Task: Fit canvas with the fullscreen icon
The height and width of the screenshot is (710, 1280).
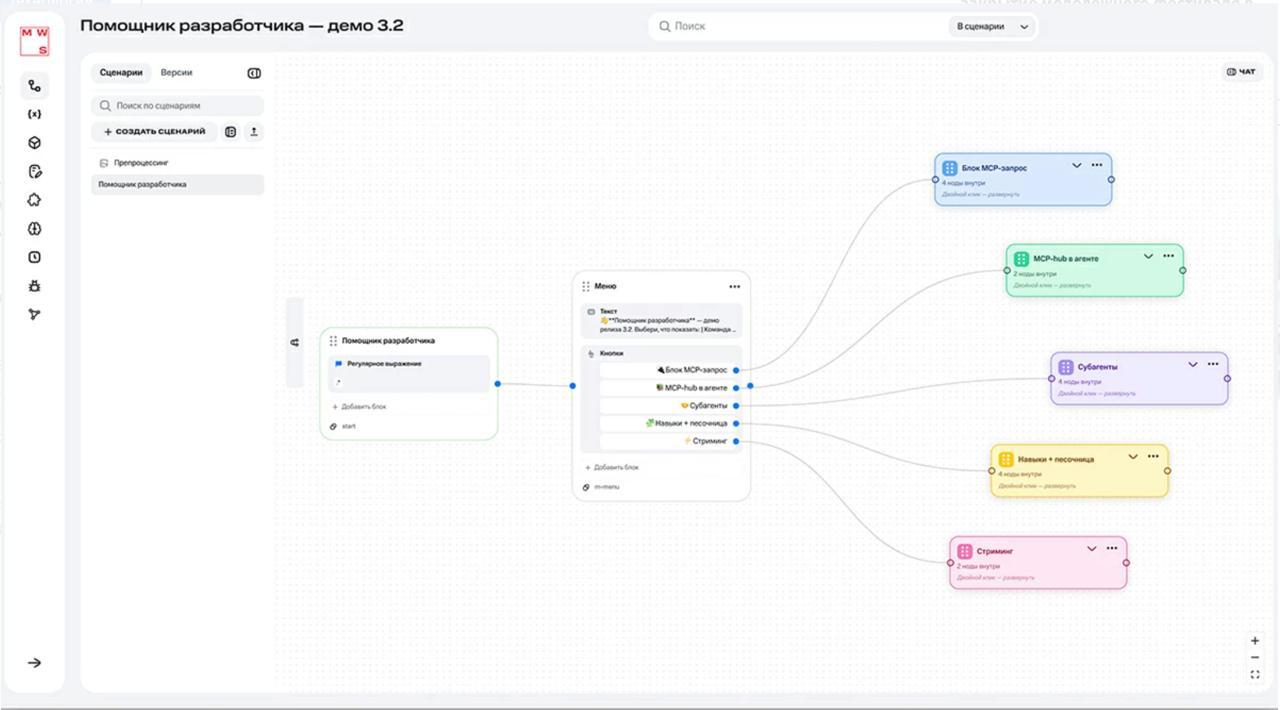Action: pos(1255,675)
